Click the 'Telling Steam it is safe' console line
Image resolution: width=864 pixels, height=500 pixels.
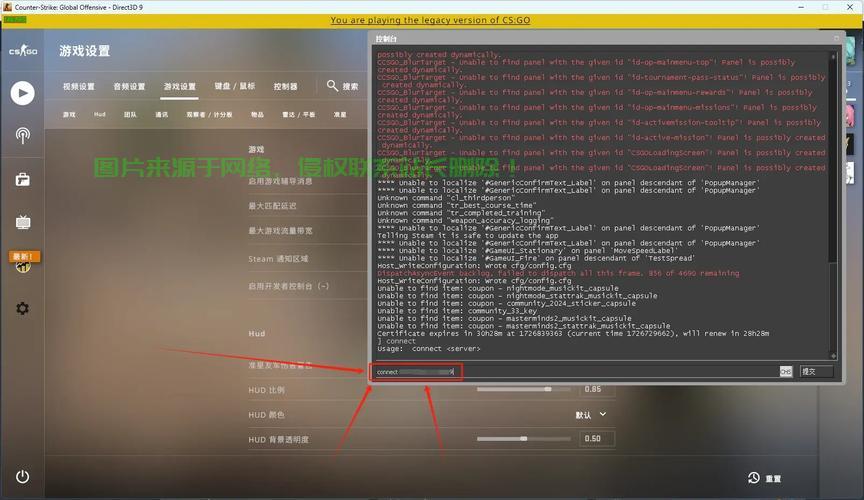coord(468,235)
